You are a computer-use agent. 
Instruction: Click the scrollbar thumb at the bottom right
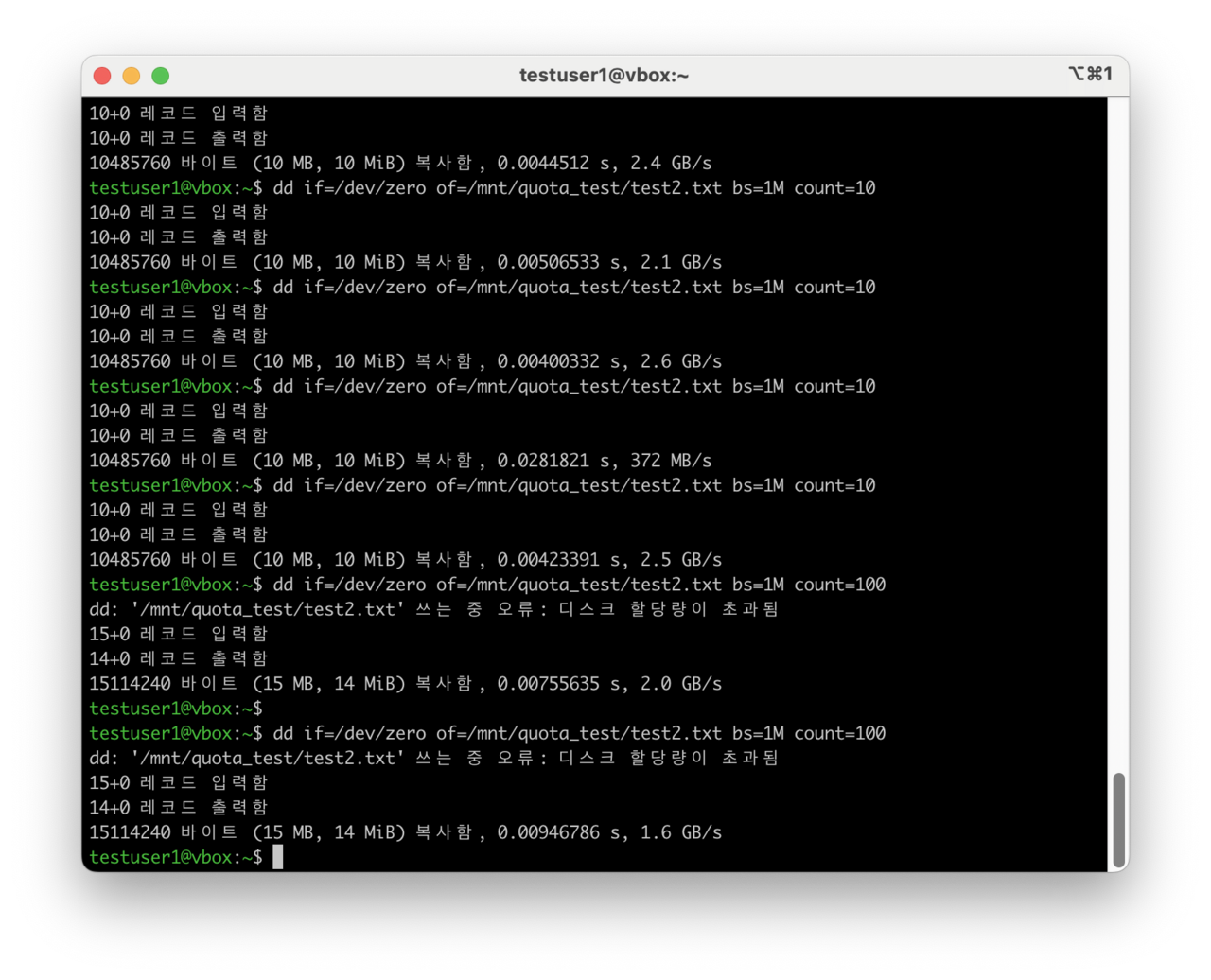pos(1118,819)
